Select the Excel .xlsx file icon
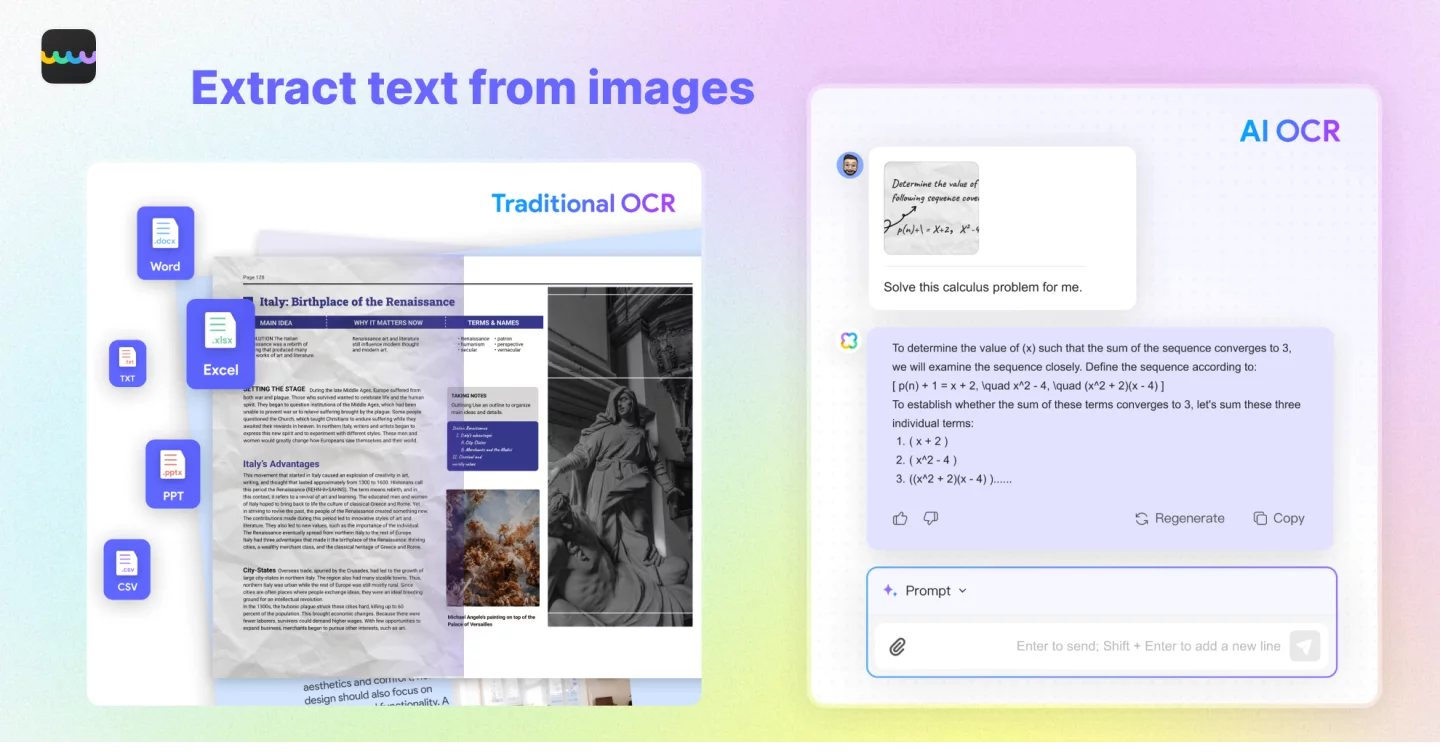The image size is (1440, 753). pyautogui.click(x=220, y=344)
